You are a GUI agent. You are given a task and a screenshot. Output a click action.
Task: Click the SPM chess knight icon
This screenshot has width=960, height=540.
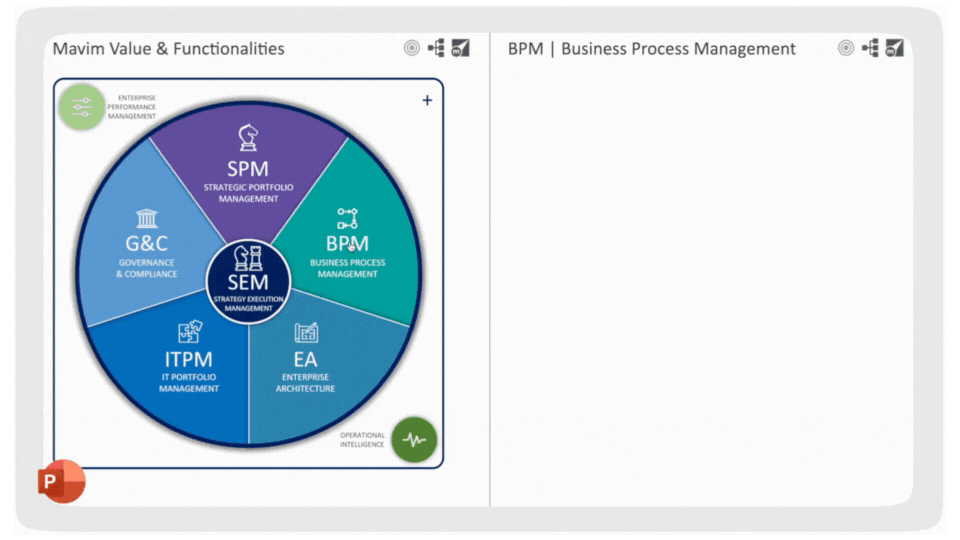[x=247, y=137]
